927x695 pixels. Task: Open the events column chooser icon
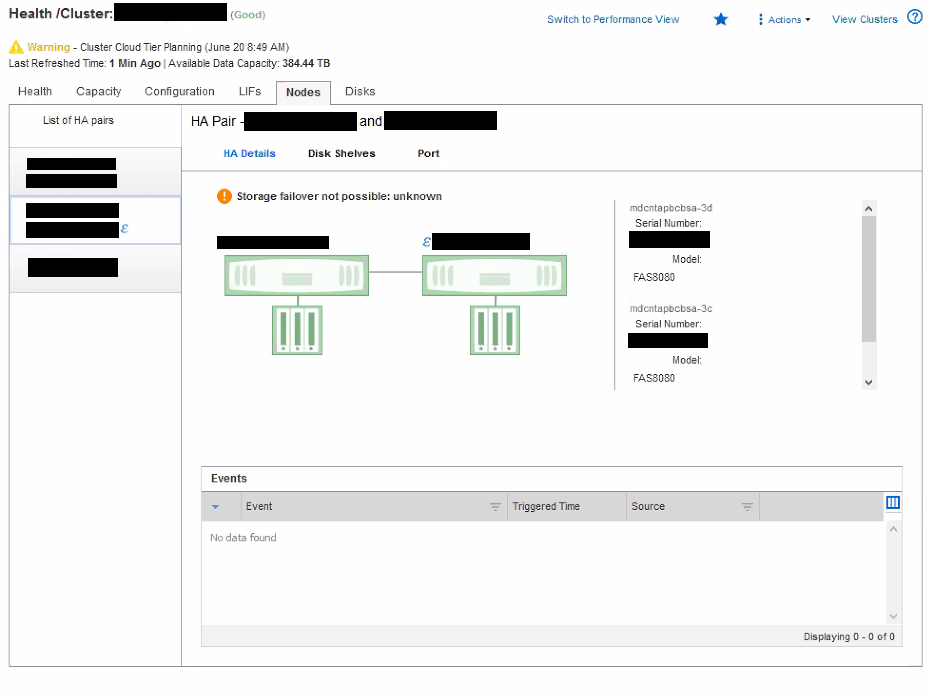pos(893,504)
